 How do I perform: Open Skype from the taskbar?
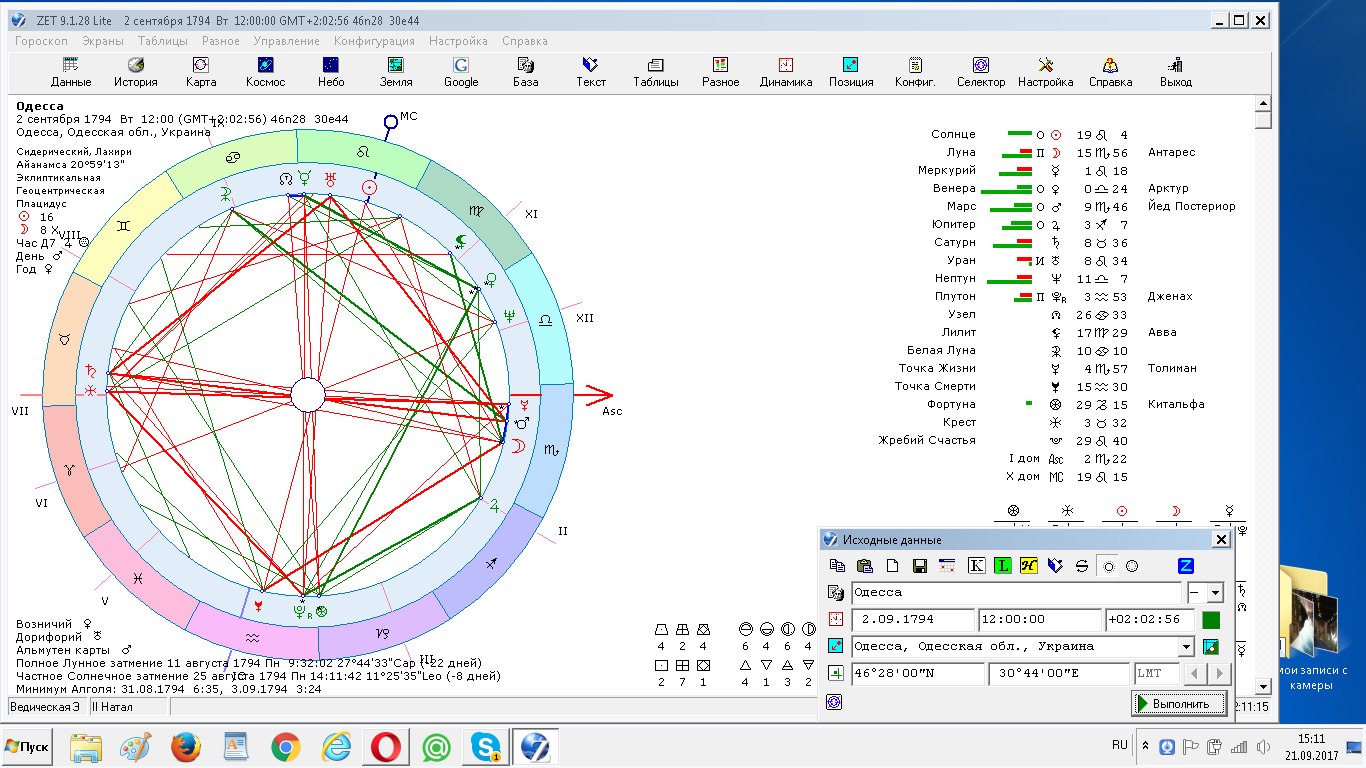tap(486, 747)
